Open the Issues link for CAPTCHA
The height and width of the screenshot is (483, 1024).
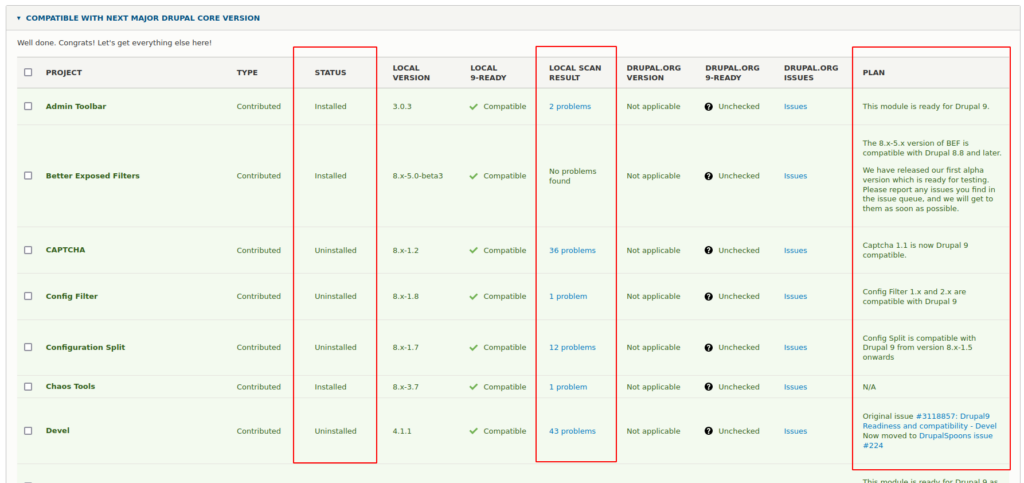pos(795,250)
